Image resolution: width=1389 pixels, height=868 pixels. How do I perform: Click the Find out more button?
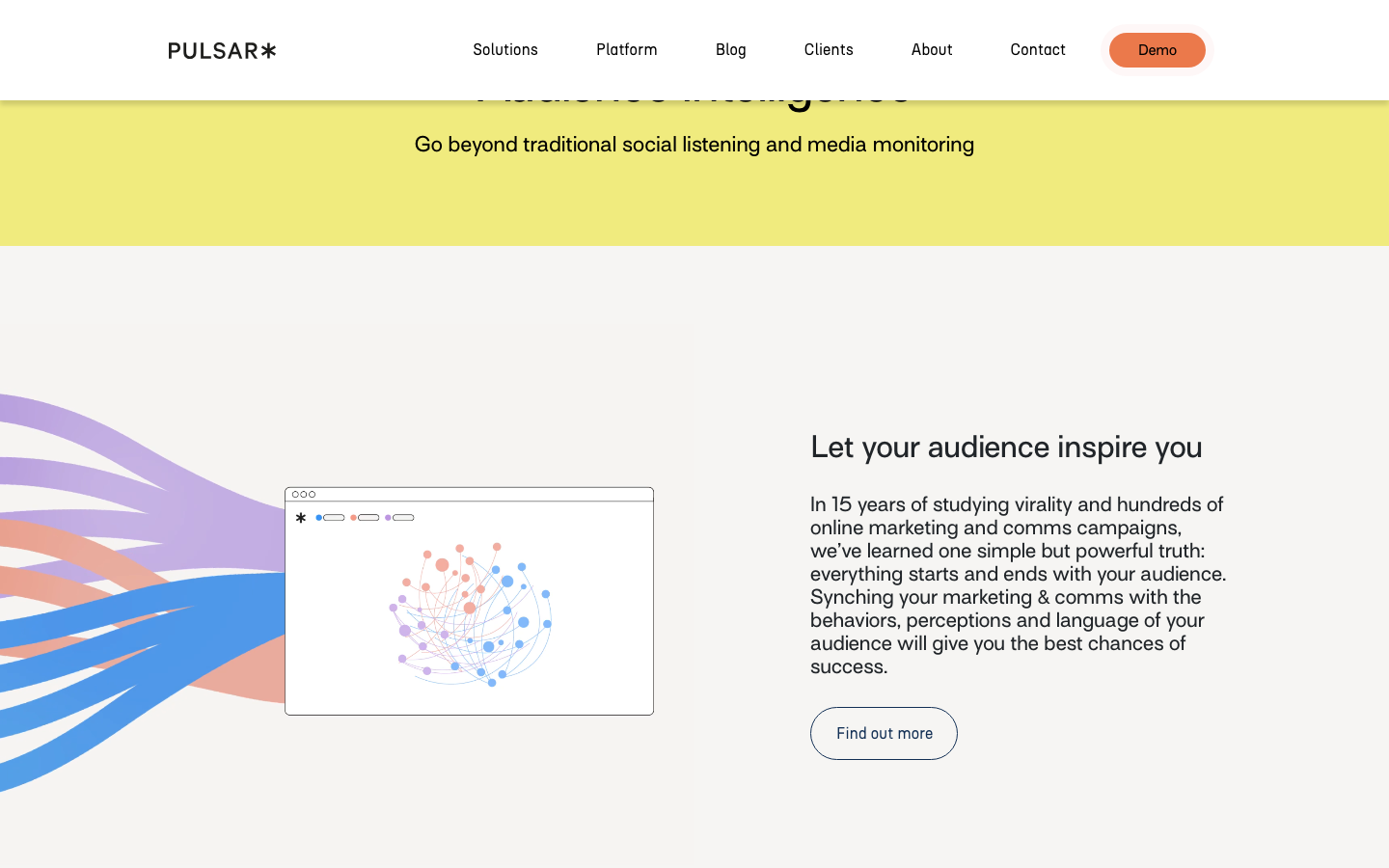(x=884, y=733)
